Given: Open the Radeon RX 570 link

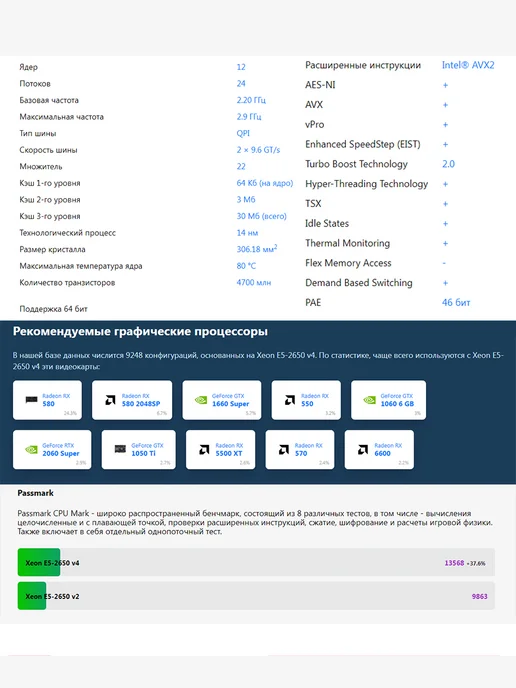Looking at the screenshot, I should (308, 449).
